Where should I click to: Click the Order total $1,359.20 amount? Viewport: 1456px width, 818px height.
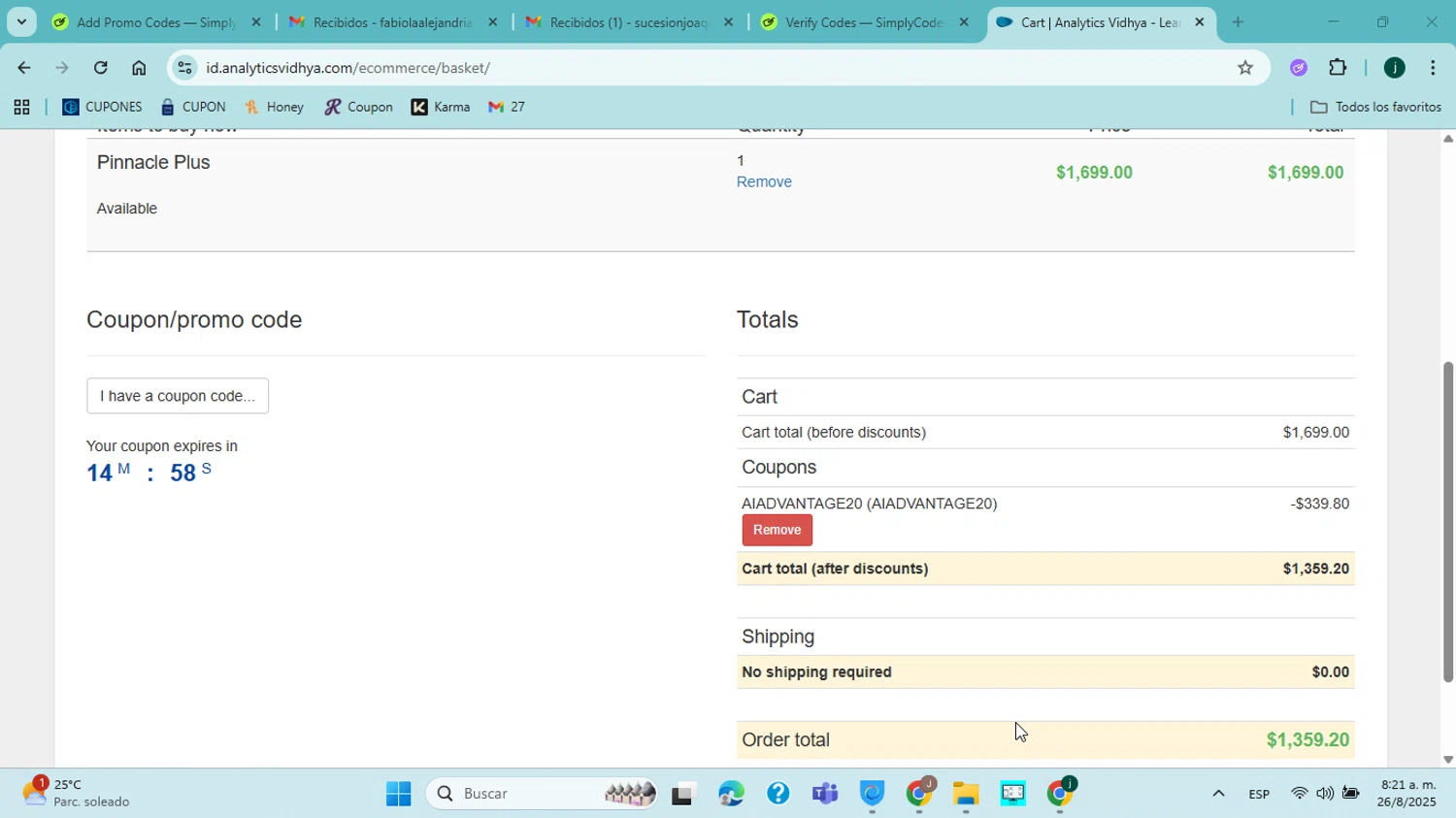tap(1307, 740)
